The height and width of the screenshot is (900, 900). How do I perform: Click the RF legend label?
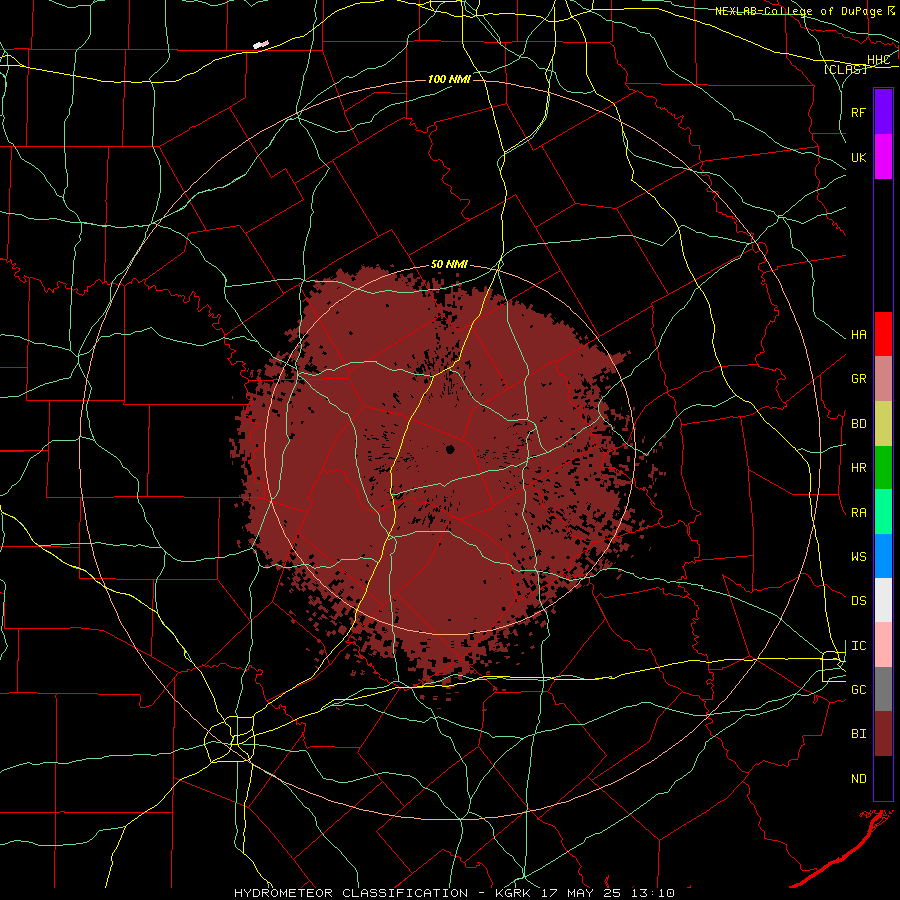[858, 112]
